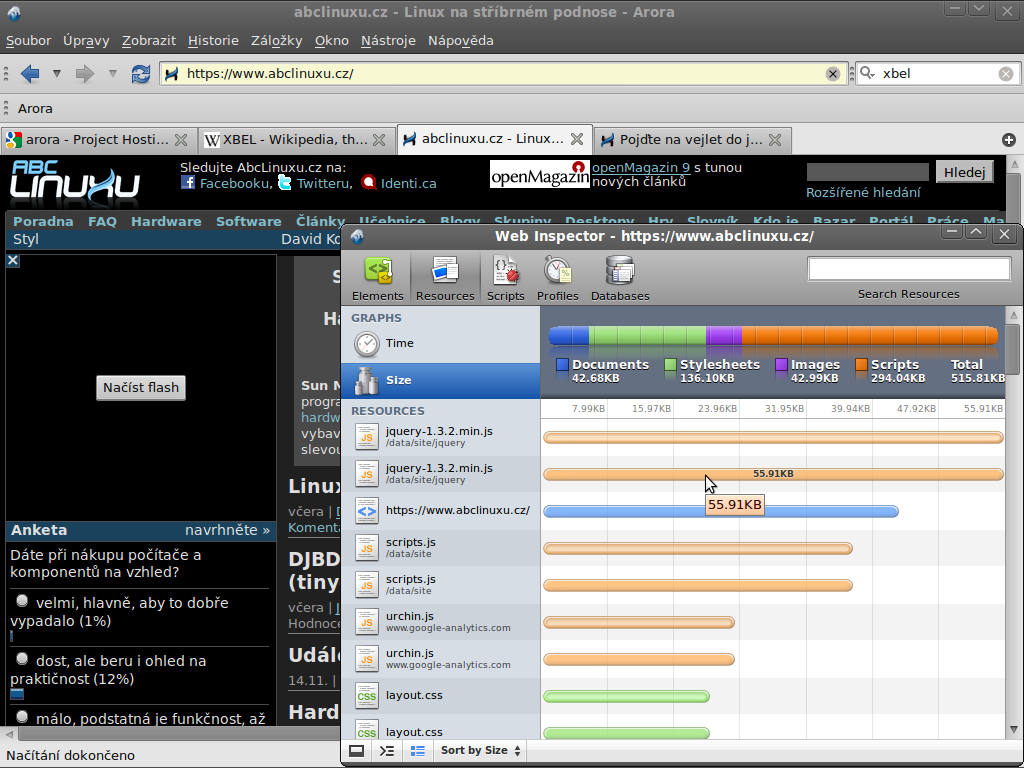The height and width of the screenshot is (768, 1024).
Task: Open the openMagazin 9 link
Action: point(641,168)
